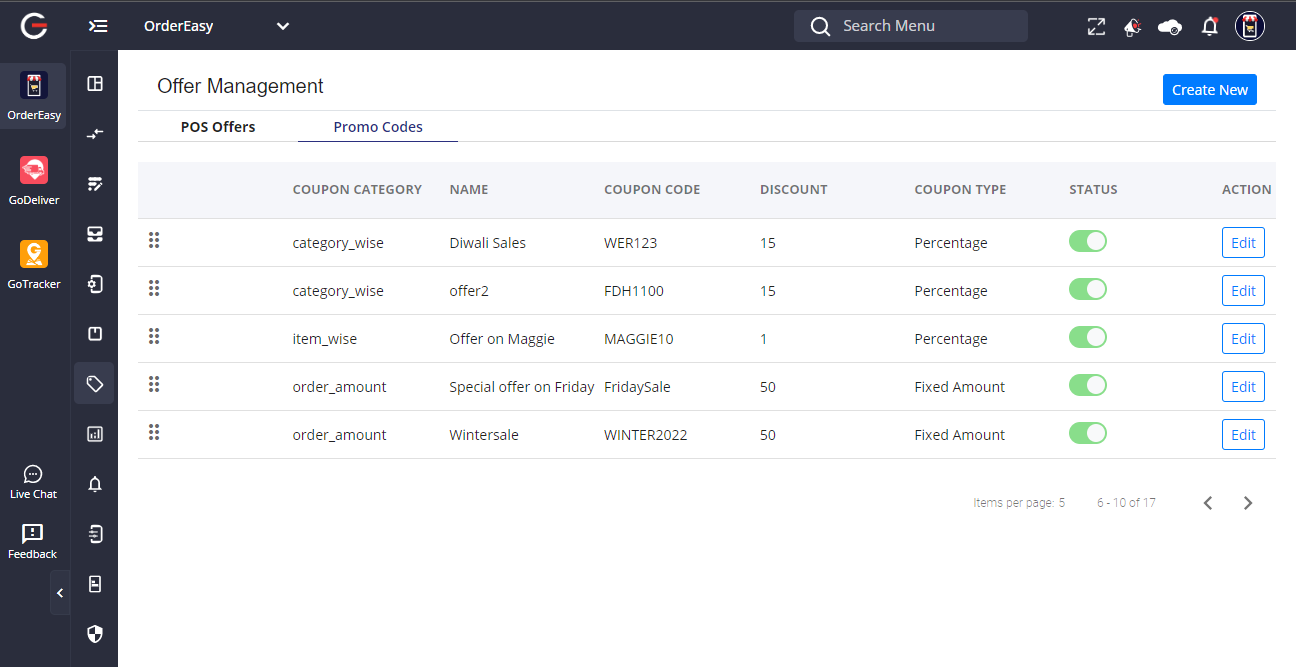Select the offers tag icon in sidebar
The image size is (1296, 667).
(x=95, y=384)
